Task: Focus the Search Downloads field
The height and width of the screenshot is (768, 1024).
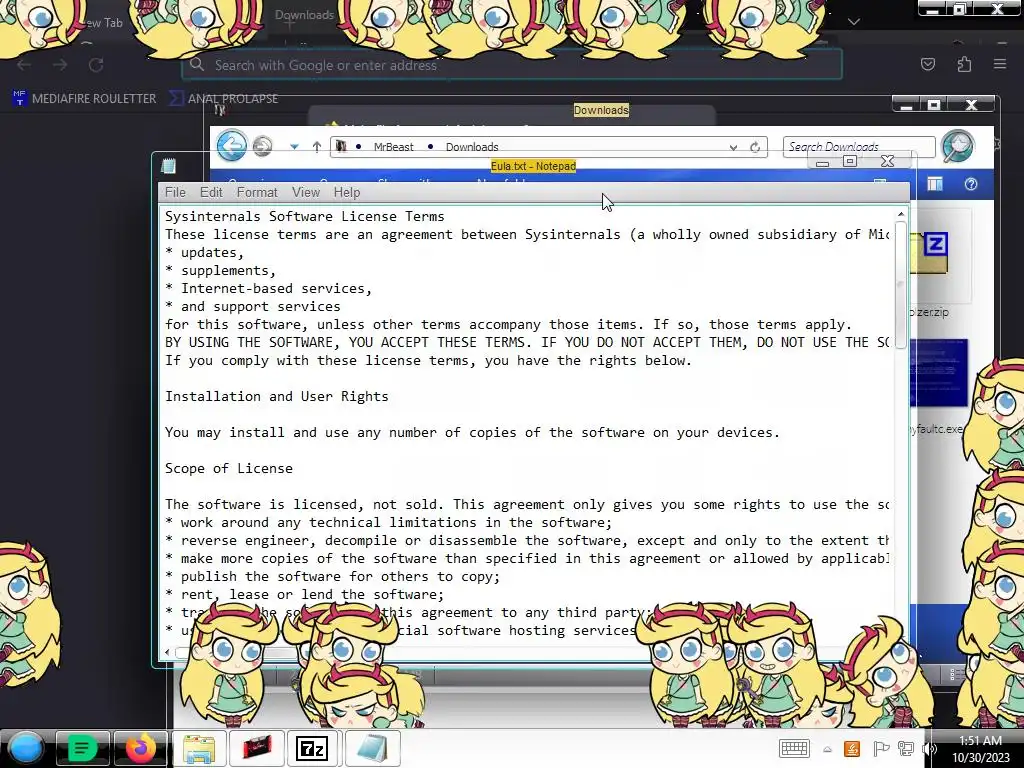Action: point(858,147)
